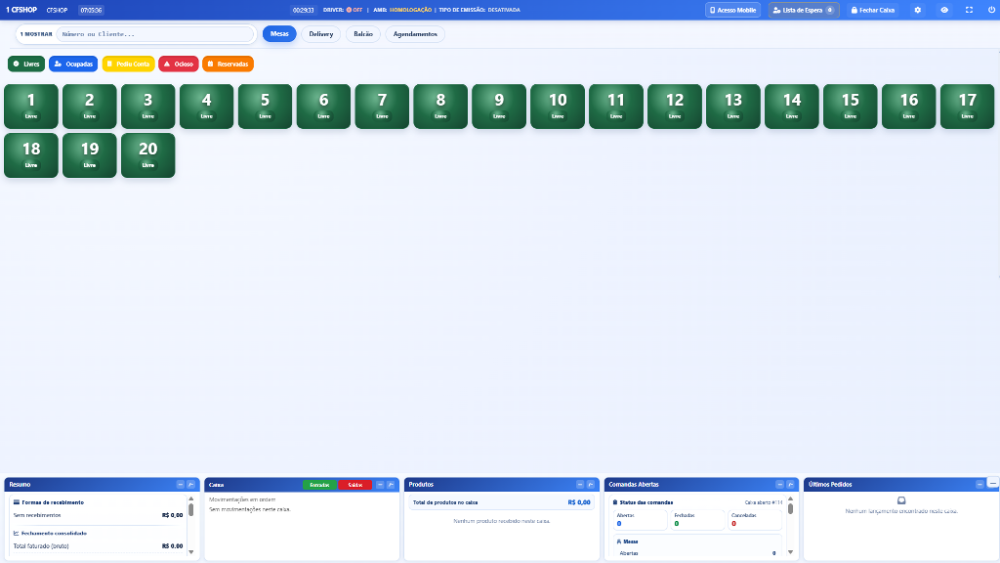1000x563 pixels.
Task: Open table 5 tile
Action: coord(265,106)
